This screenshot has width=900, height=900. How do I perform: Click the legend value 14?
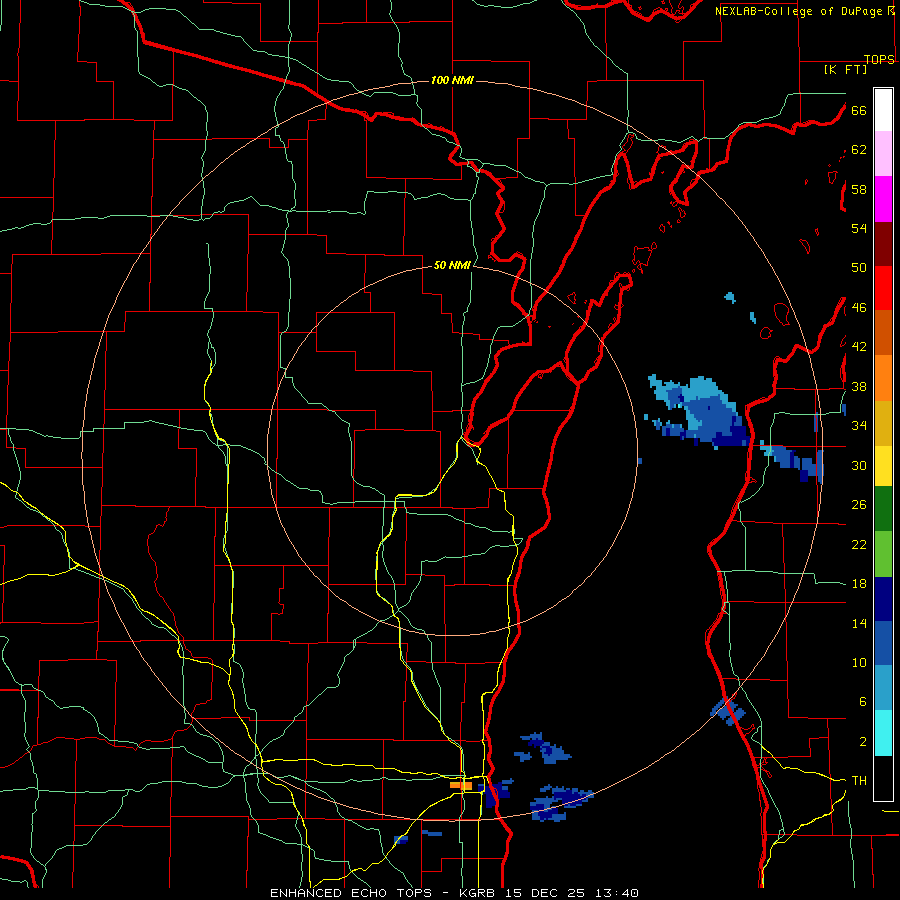click(x=859, y=623)
